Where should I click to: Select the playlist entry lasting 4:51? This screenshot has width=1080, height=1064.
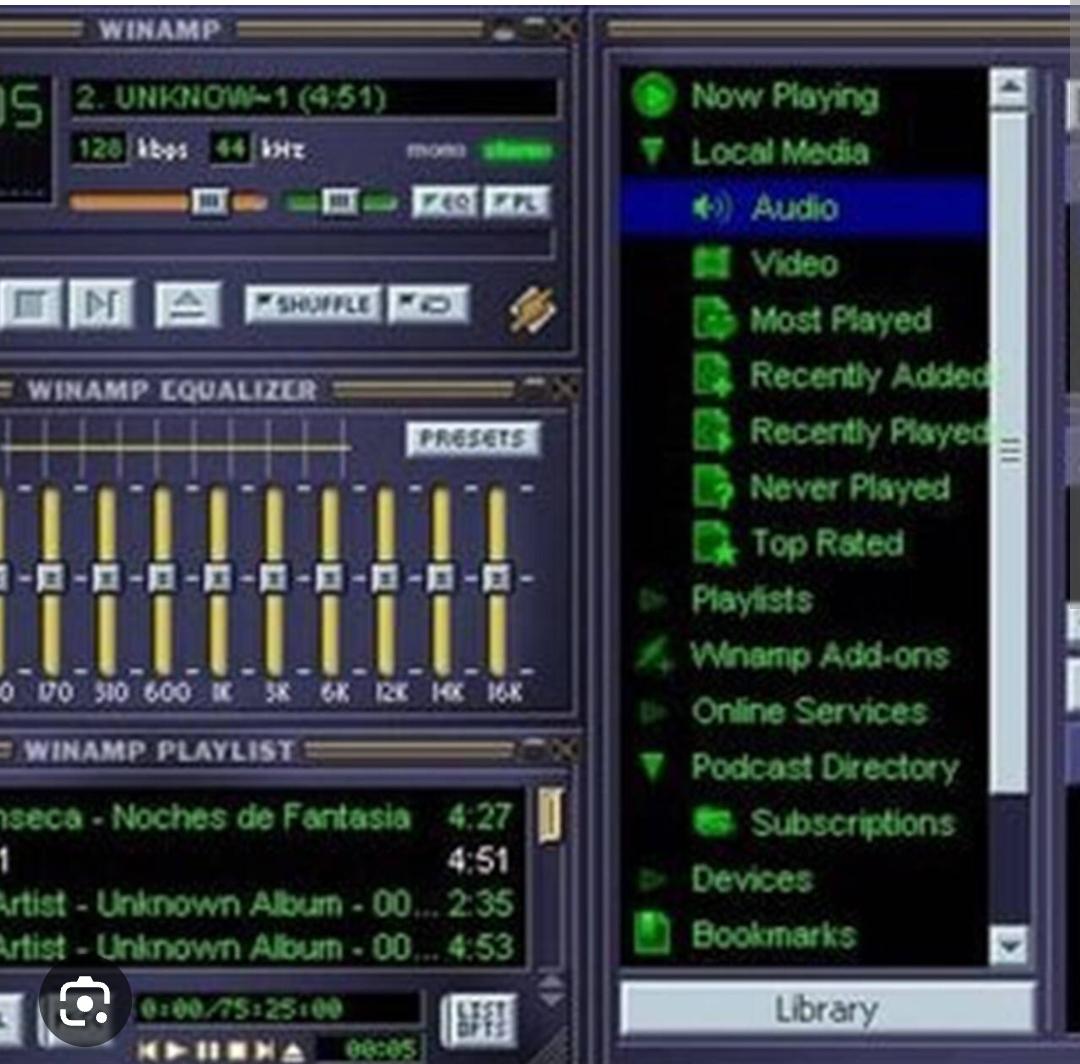262,860
